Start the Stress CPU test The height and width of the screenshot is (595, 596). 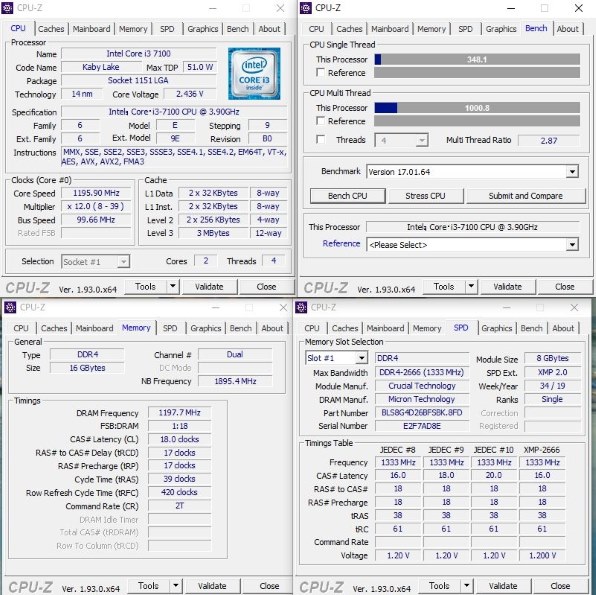[425, 196]
